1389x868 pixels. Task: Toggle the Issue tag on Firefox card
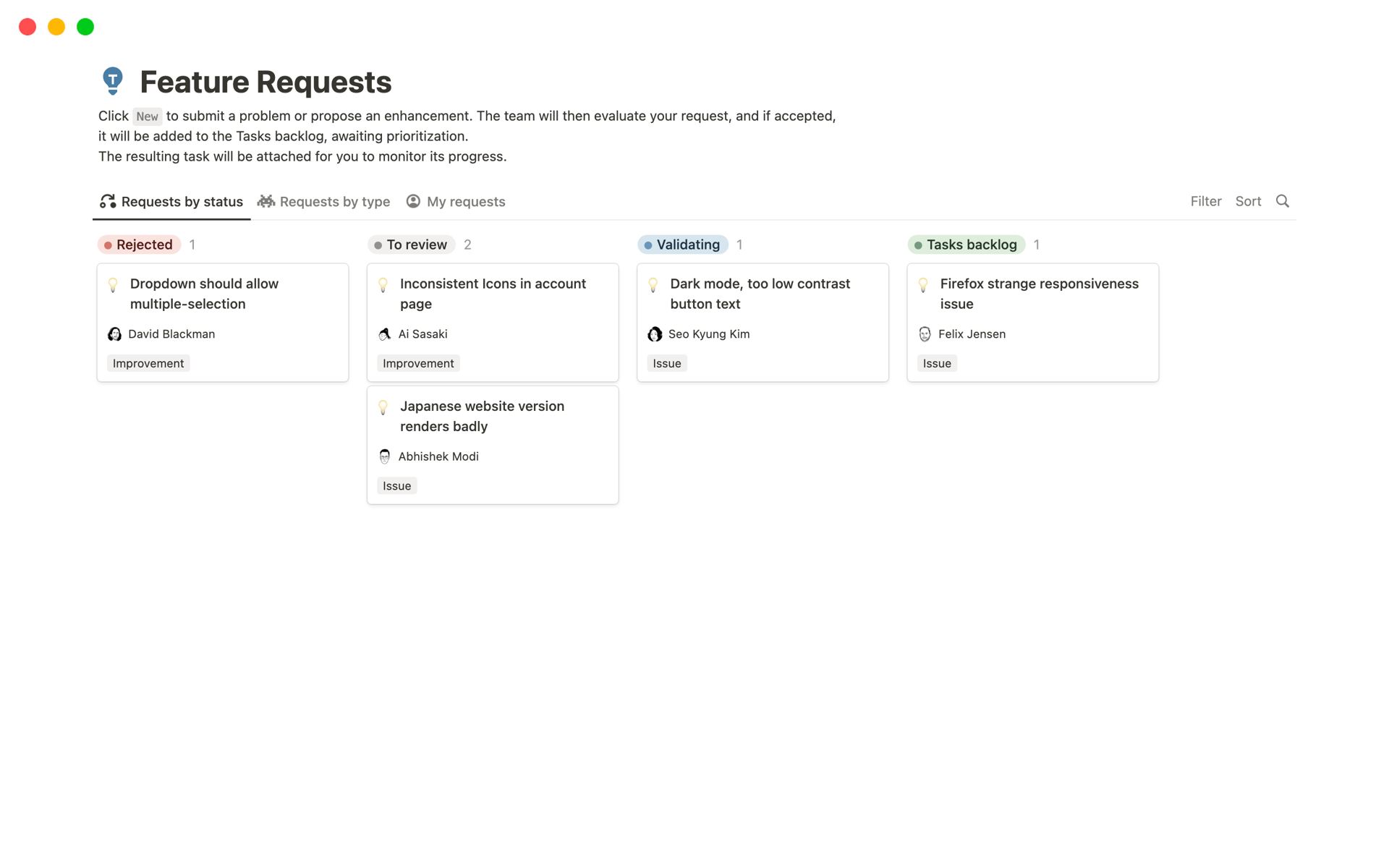[937, 363]
